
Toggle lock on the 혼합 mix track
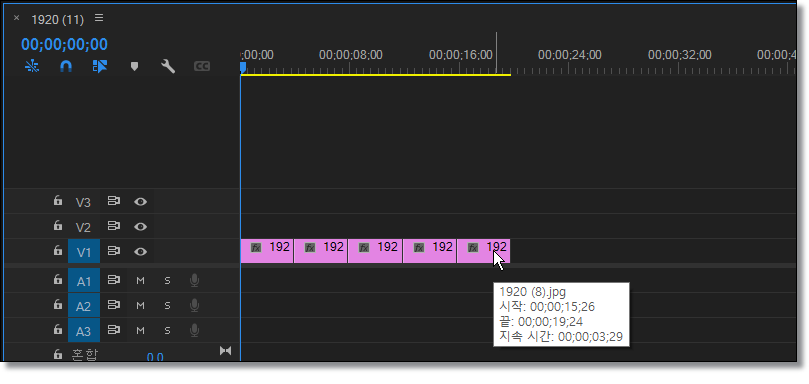(x=58, y=355)
